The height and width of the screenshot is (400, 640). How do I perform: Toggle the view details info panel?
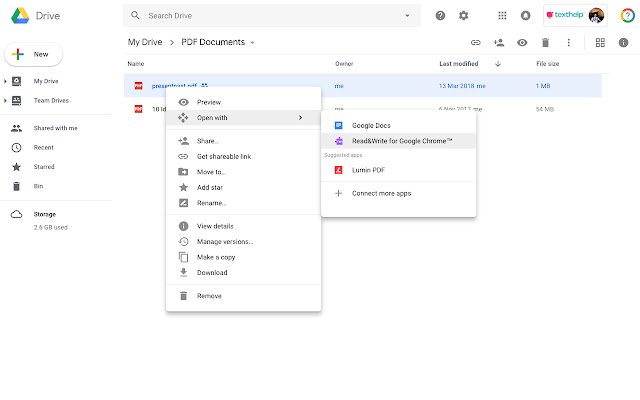point(623,42)
